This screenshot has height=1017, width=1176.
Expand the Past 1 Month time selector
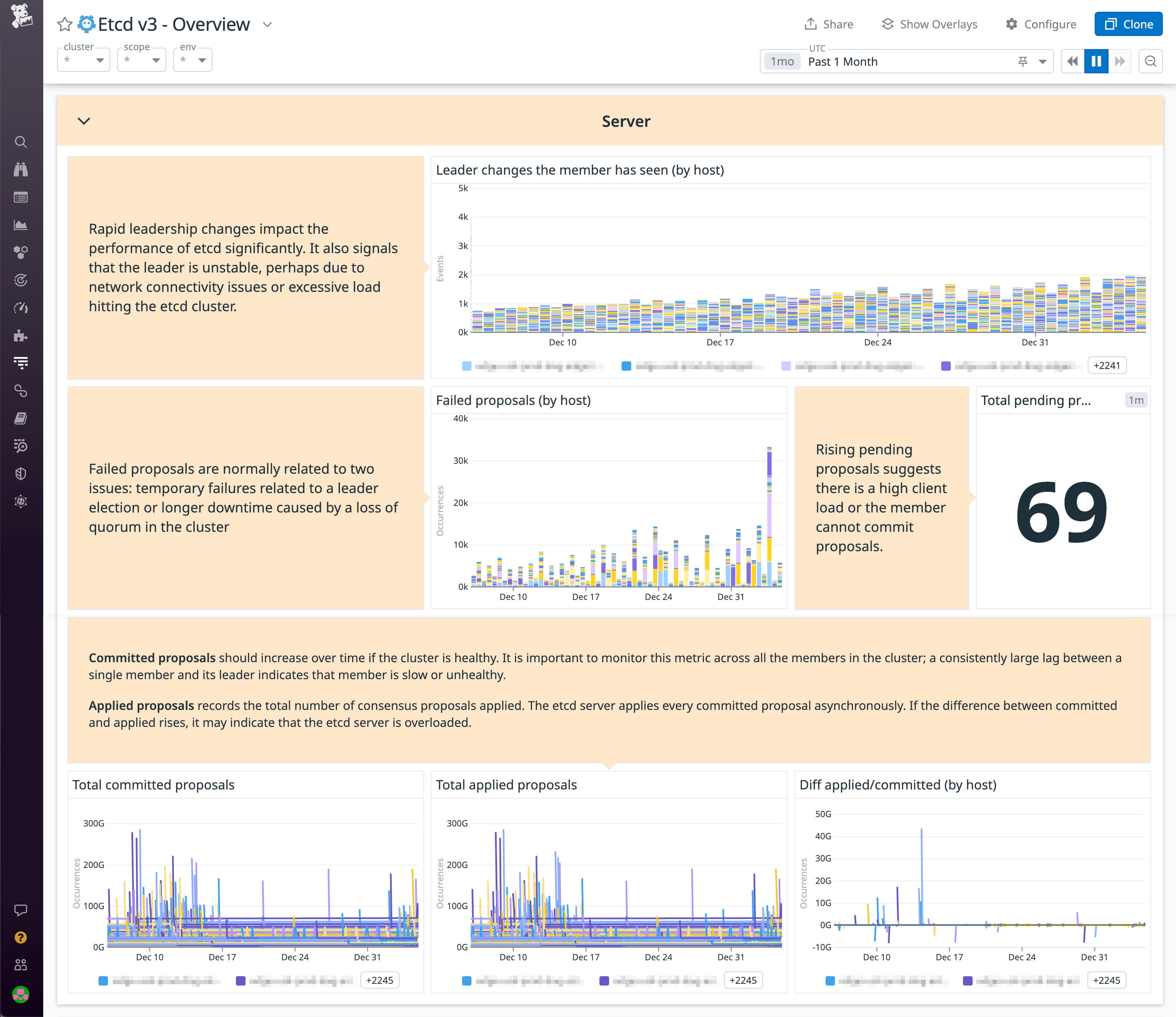(1042, 61)
